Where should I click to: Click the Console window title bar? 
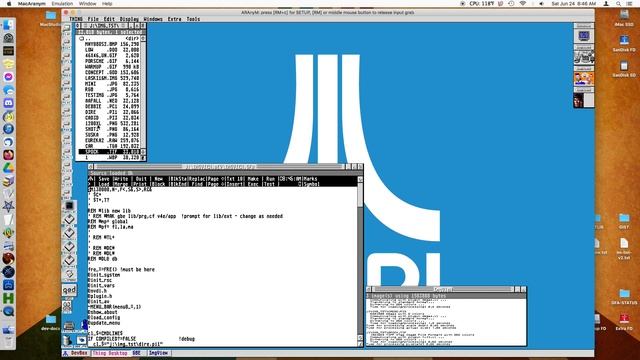(443, 289)
